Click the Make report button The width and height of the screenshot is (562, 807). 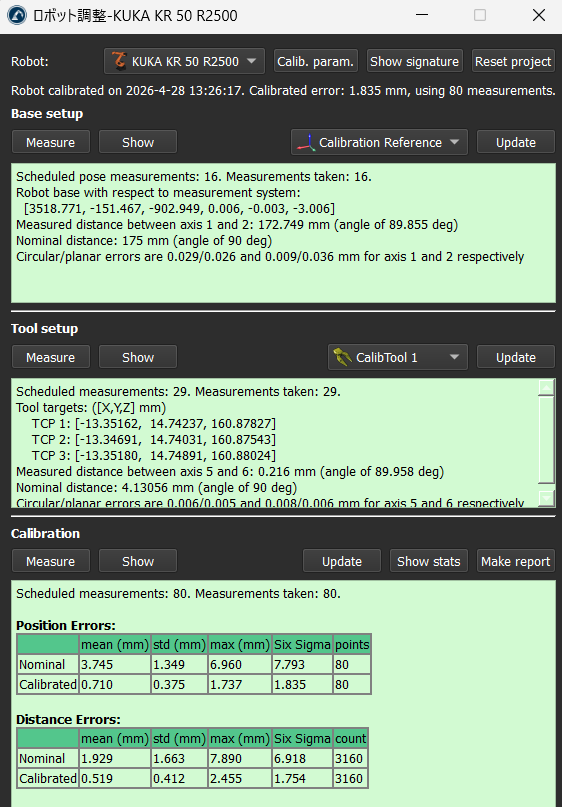[x=516, y=561]
